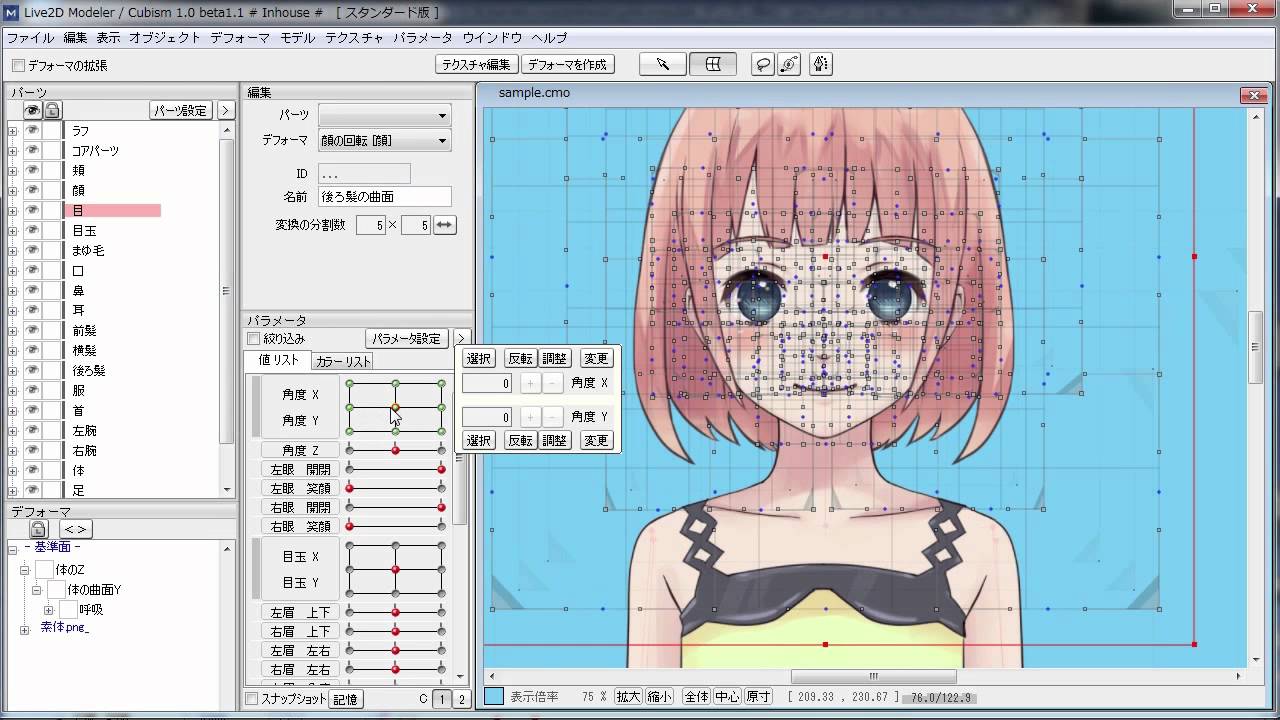Expand the 前髪 part folder
Viewport: 1280px width, 720px height.
click(x=12, y=331)
